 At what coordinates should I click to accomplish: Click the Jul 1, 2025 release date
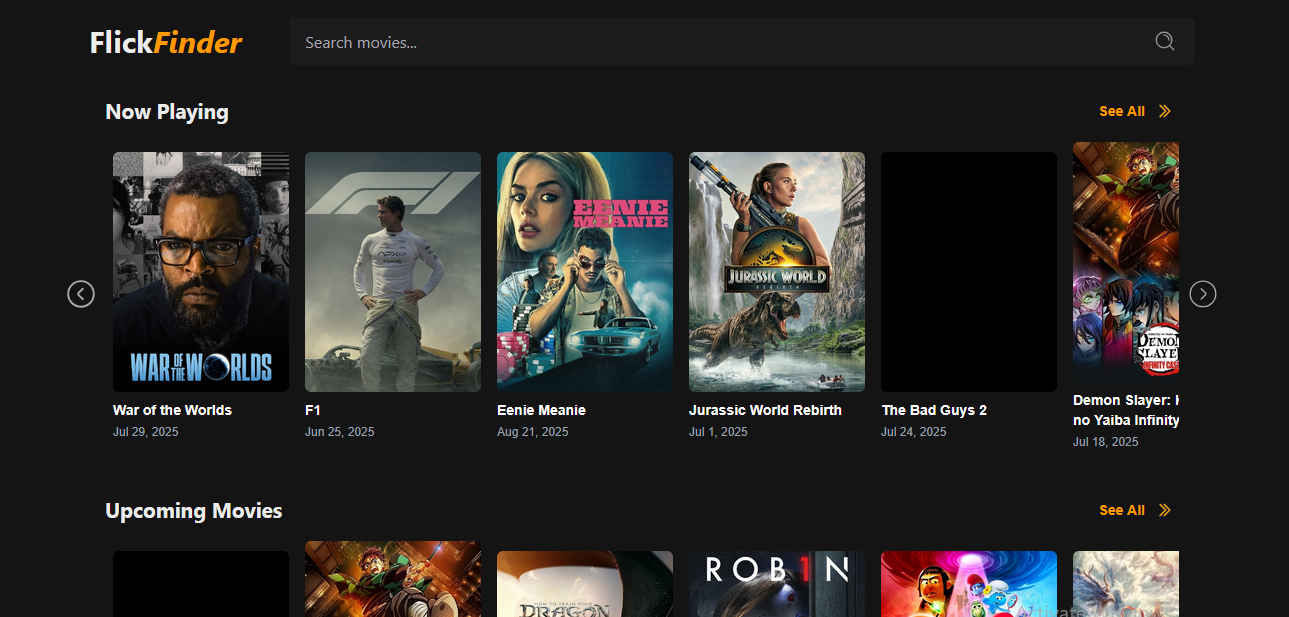pyautogui.click(x=718, y=432)
